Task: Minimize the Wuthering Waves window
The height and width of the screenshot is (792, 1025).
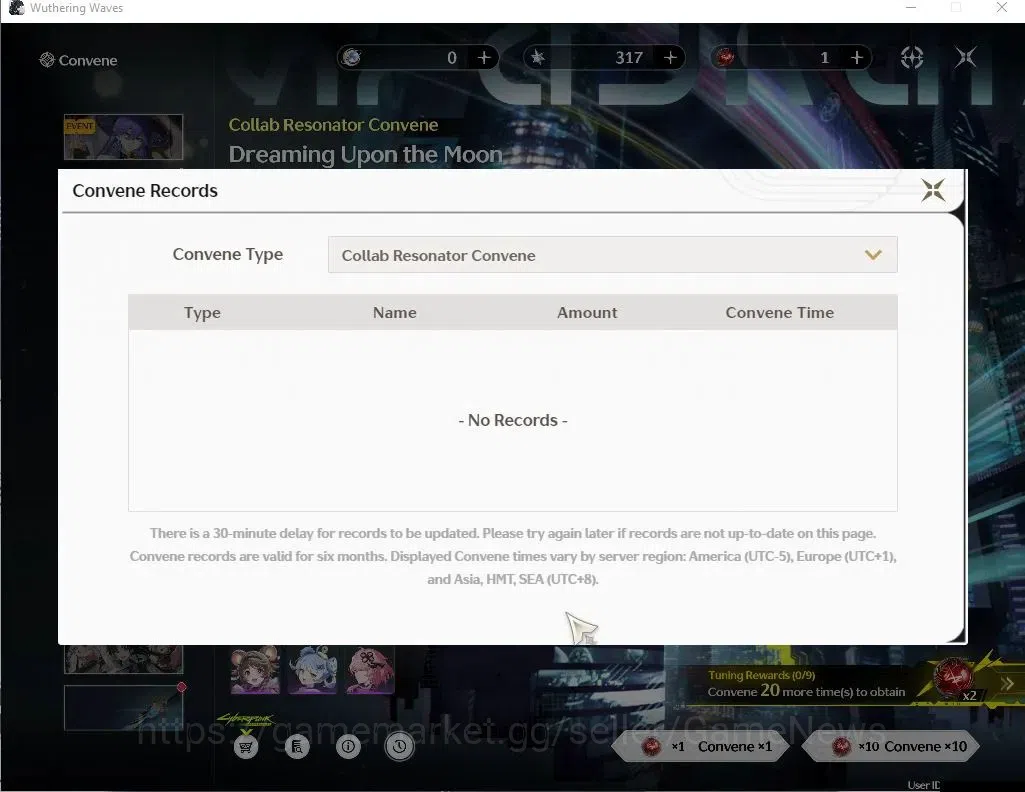Action: tap(911, 8)
